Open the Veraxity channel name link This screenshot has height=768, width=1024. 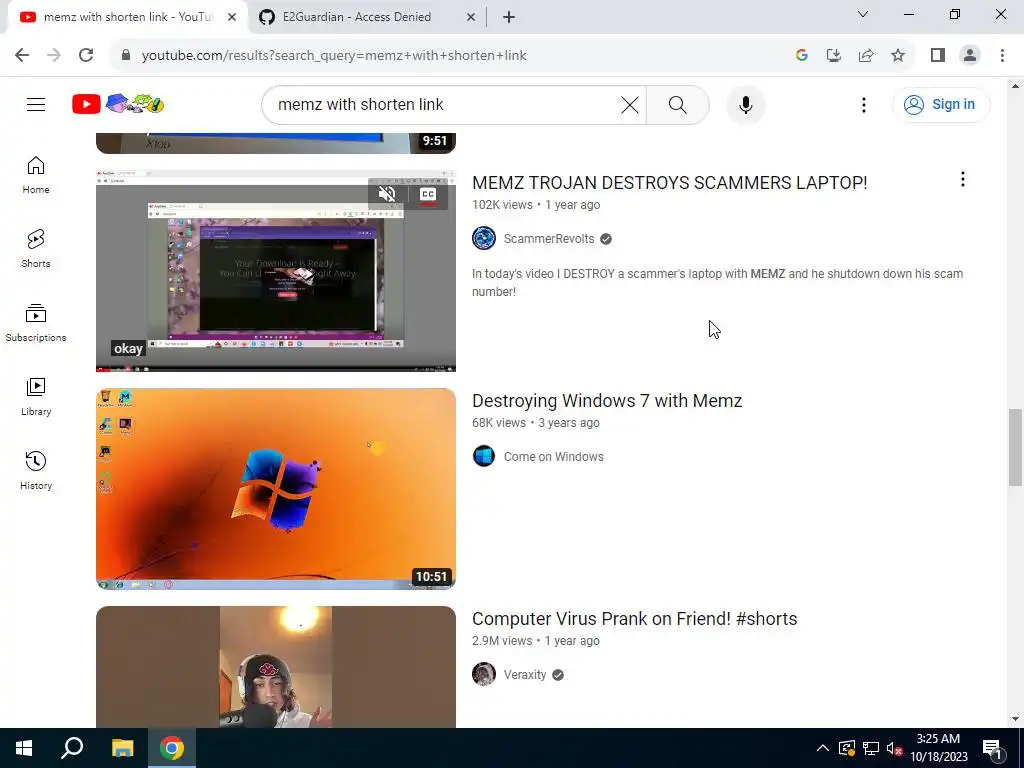524,675
